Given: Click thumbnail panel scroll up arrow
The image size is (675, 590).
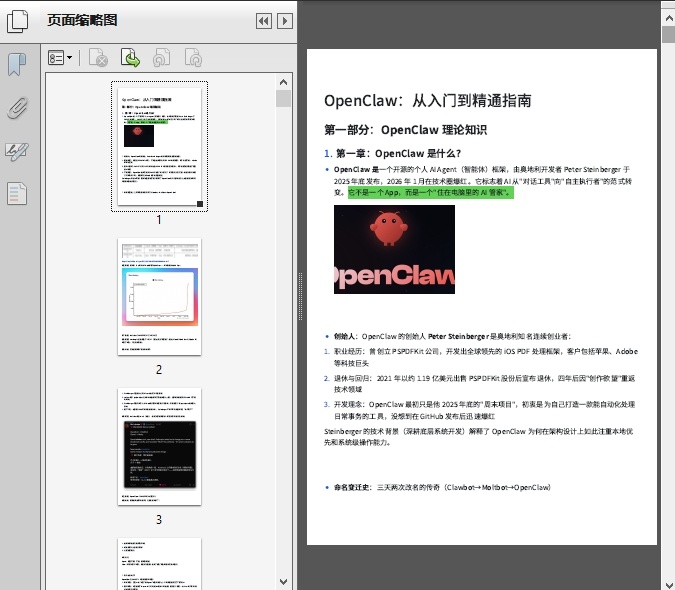Looking at the screenshot, I should coord(283,82).
